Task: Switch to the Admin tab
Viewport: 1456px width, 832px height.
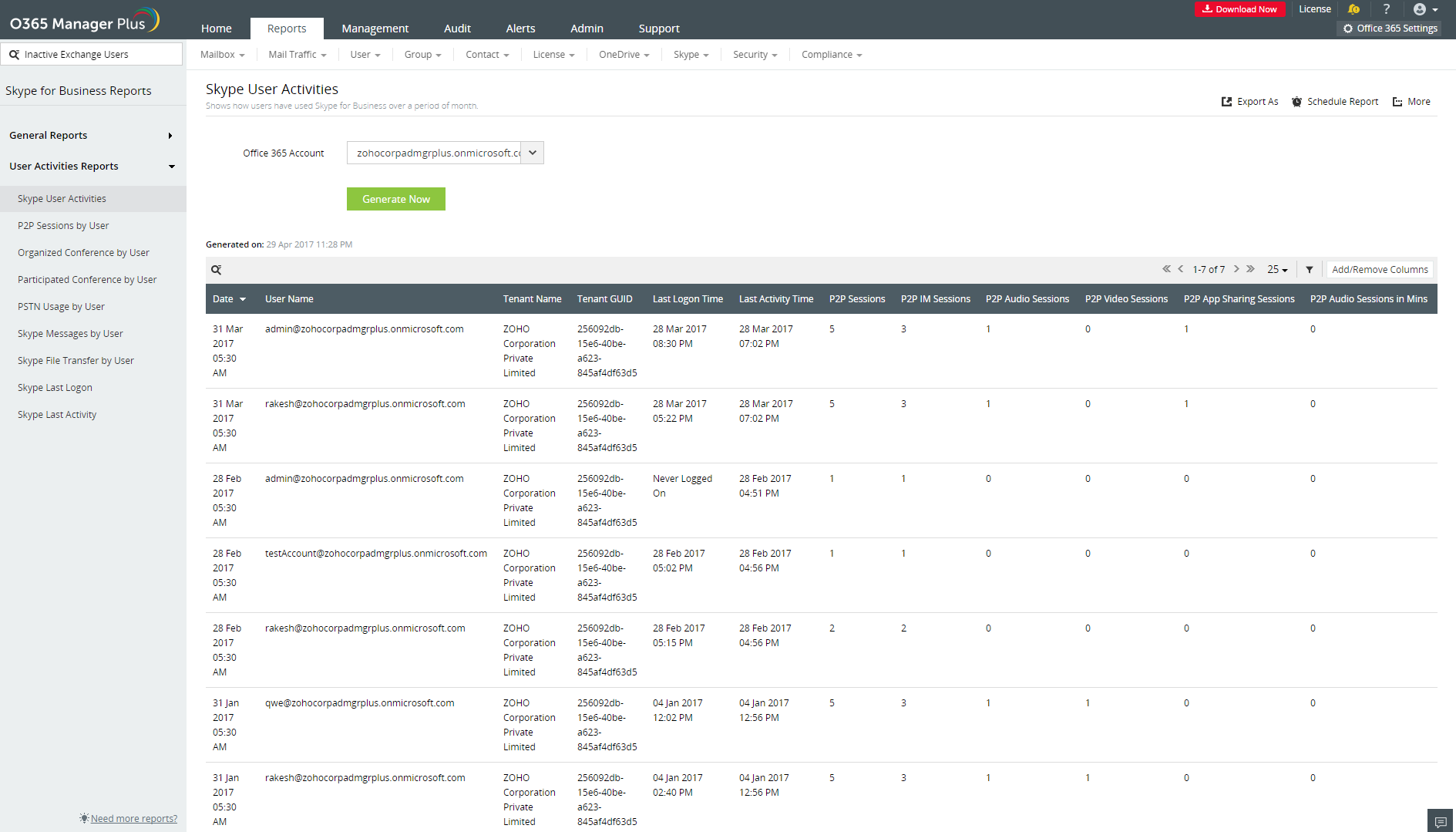Action: point(587,29)
